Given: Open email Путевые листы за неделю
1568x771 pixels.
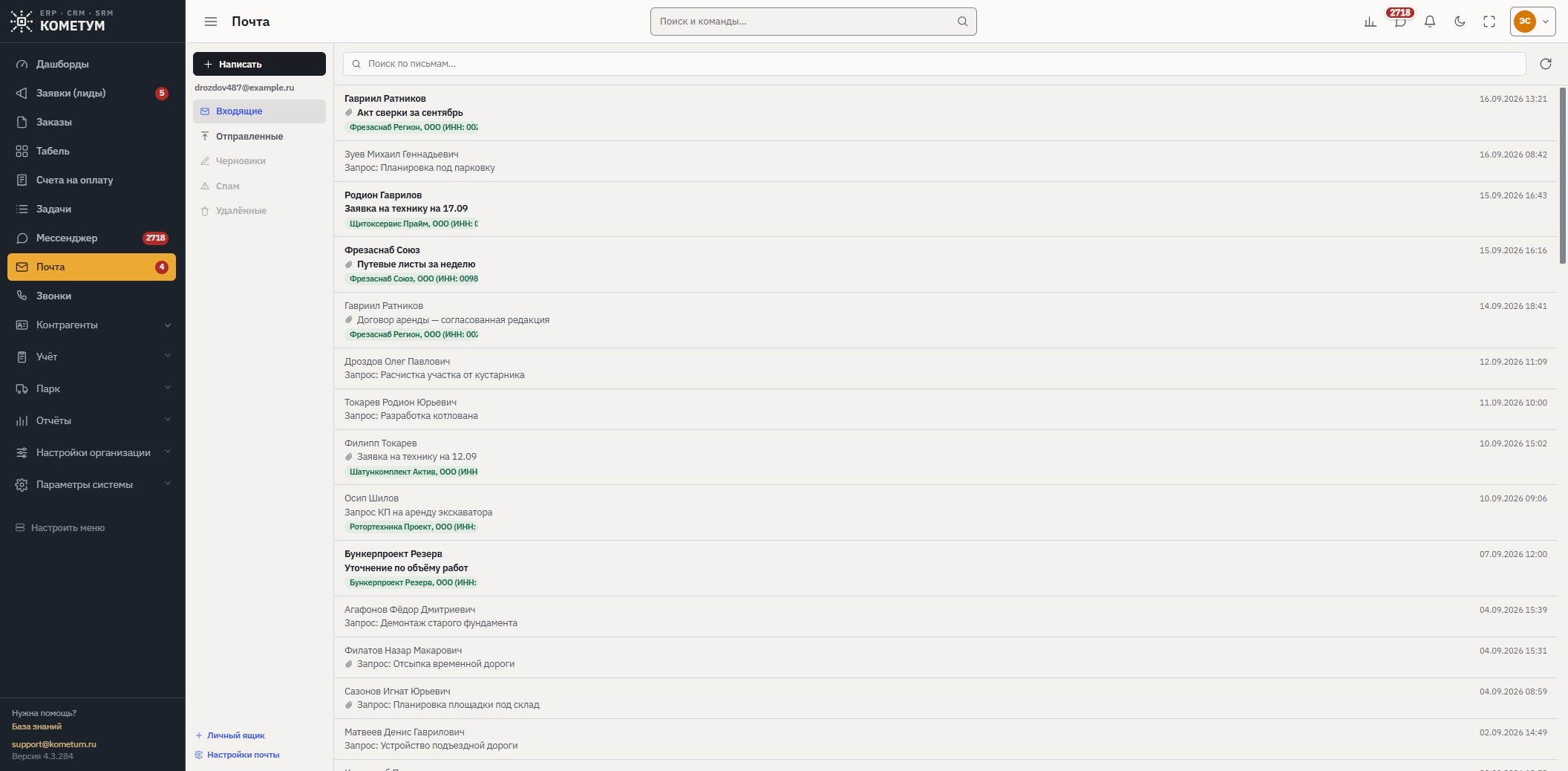Looking at the screenshot, I should 945,264.
